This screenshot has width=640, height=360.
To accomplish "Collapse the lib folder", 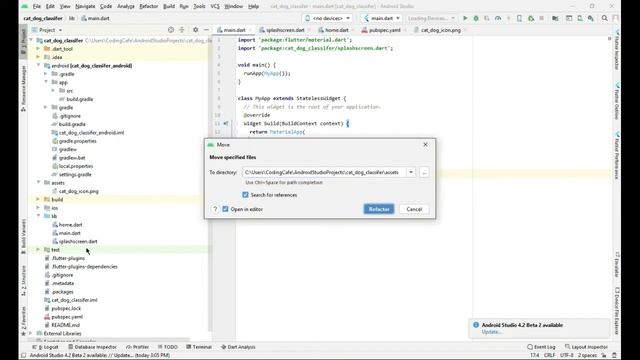I will tap(39, 216).
